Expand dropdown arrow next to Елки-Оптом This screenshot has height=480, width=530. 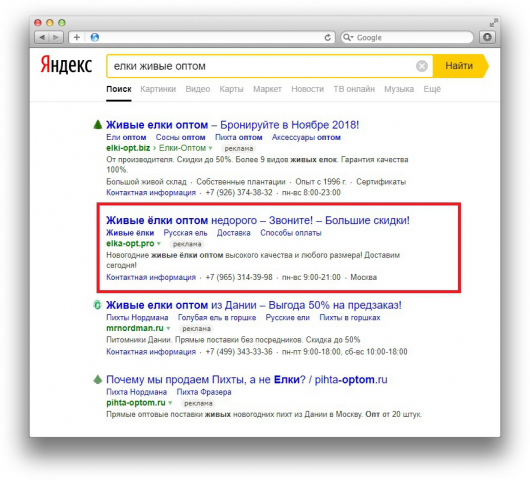[210, 148]
